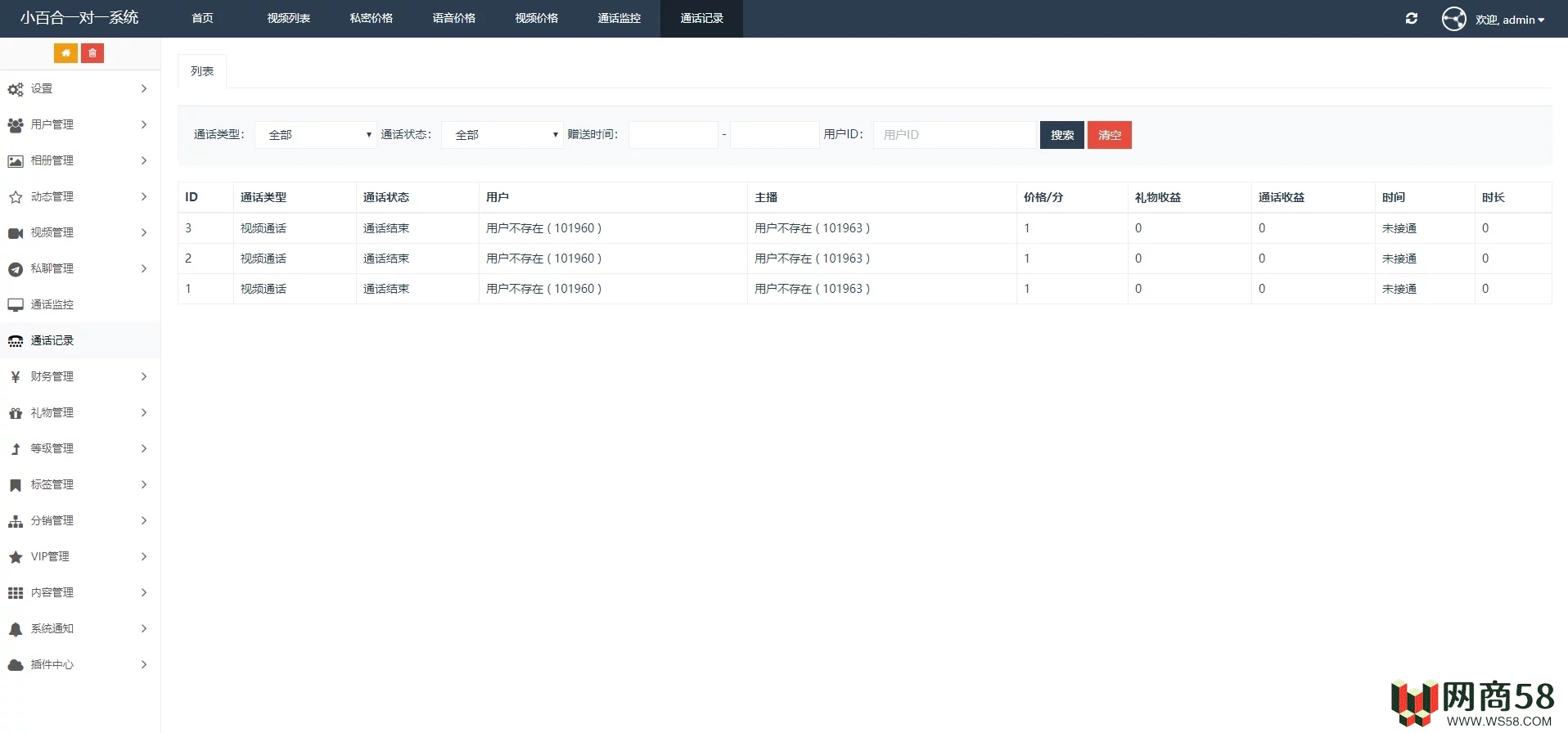This screenshot has width=1568, height=733.
Task: Click the 通话记录 phone icon
Action: [x=16, y=341]
